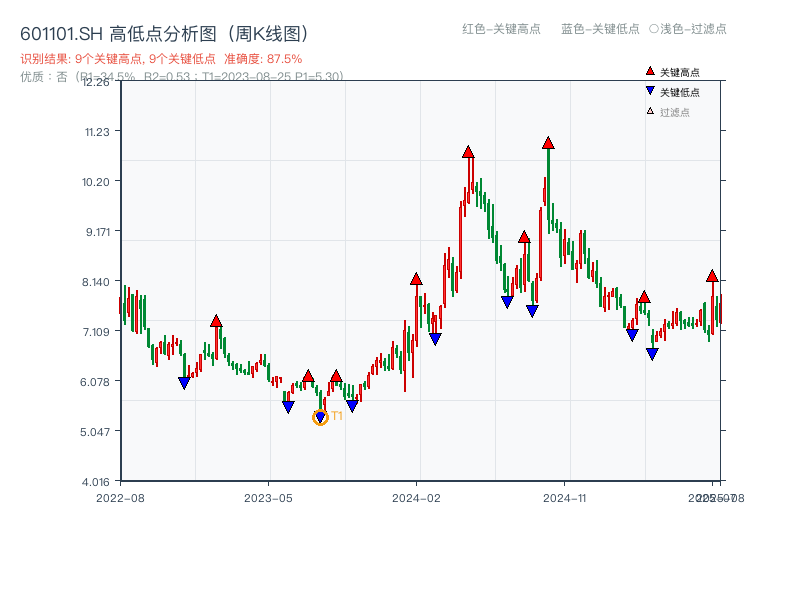Click the 11.23 y-axis label
The width and height of the screenshot is (800, 600).
click(x=97, y=132)
